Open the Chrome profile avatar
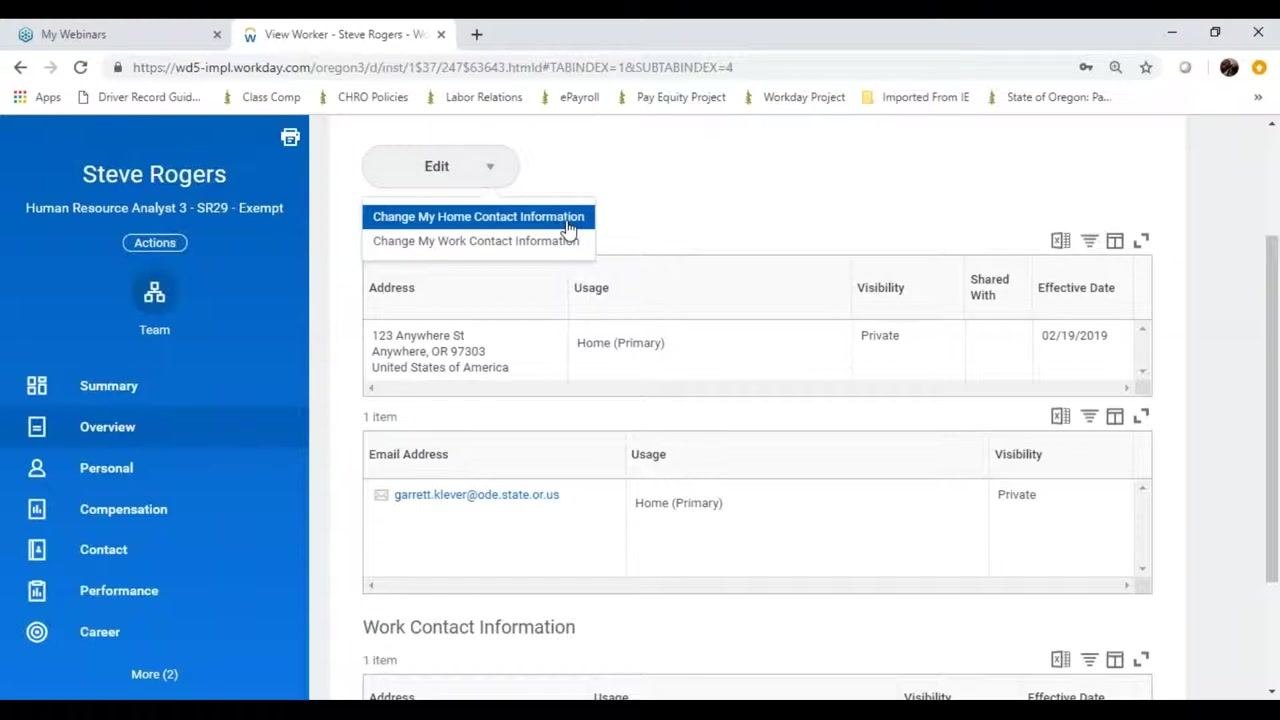 pos(1229,67)
